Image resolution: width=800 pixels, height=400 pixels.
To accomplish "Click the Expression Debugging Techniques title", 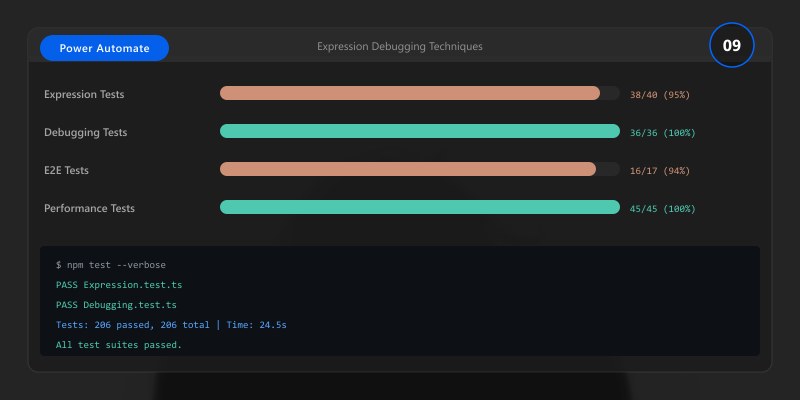I will pyautogui.click(x=399, y=46).
